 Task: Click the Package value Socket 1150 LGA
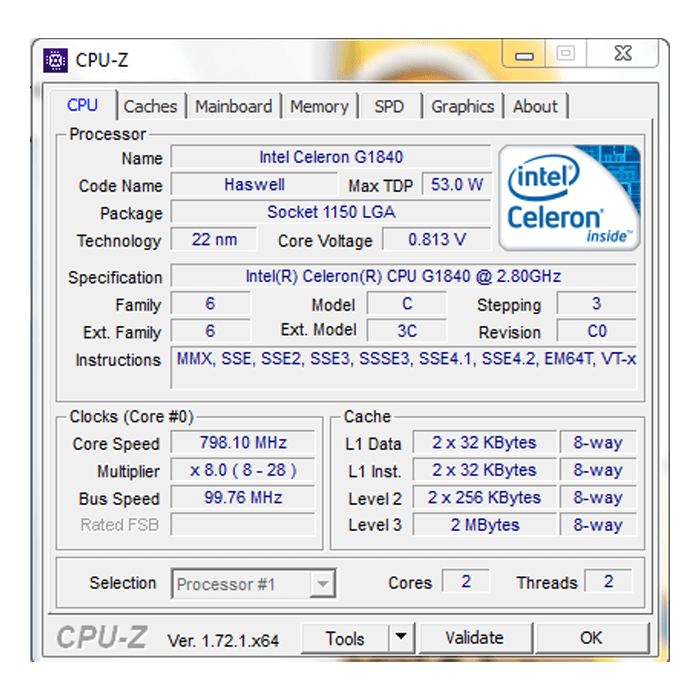coord(331,212)
